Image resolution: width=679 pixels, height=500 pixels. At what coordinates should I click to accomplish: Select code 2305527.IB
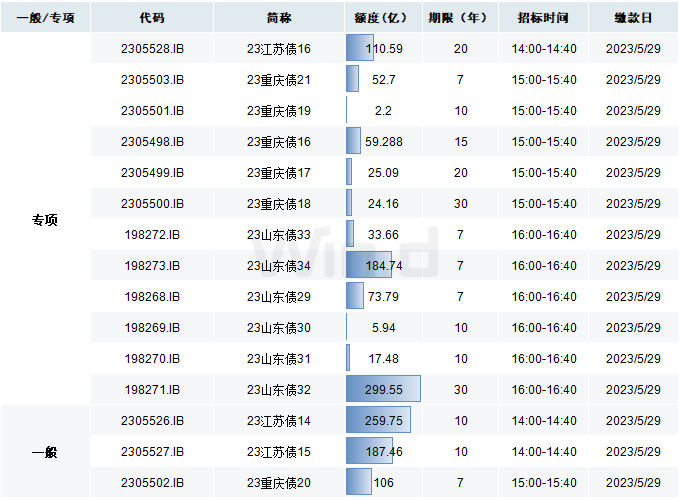152,452
